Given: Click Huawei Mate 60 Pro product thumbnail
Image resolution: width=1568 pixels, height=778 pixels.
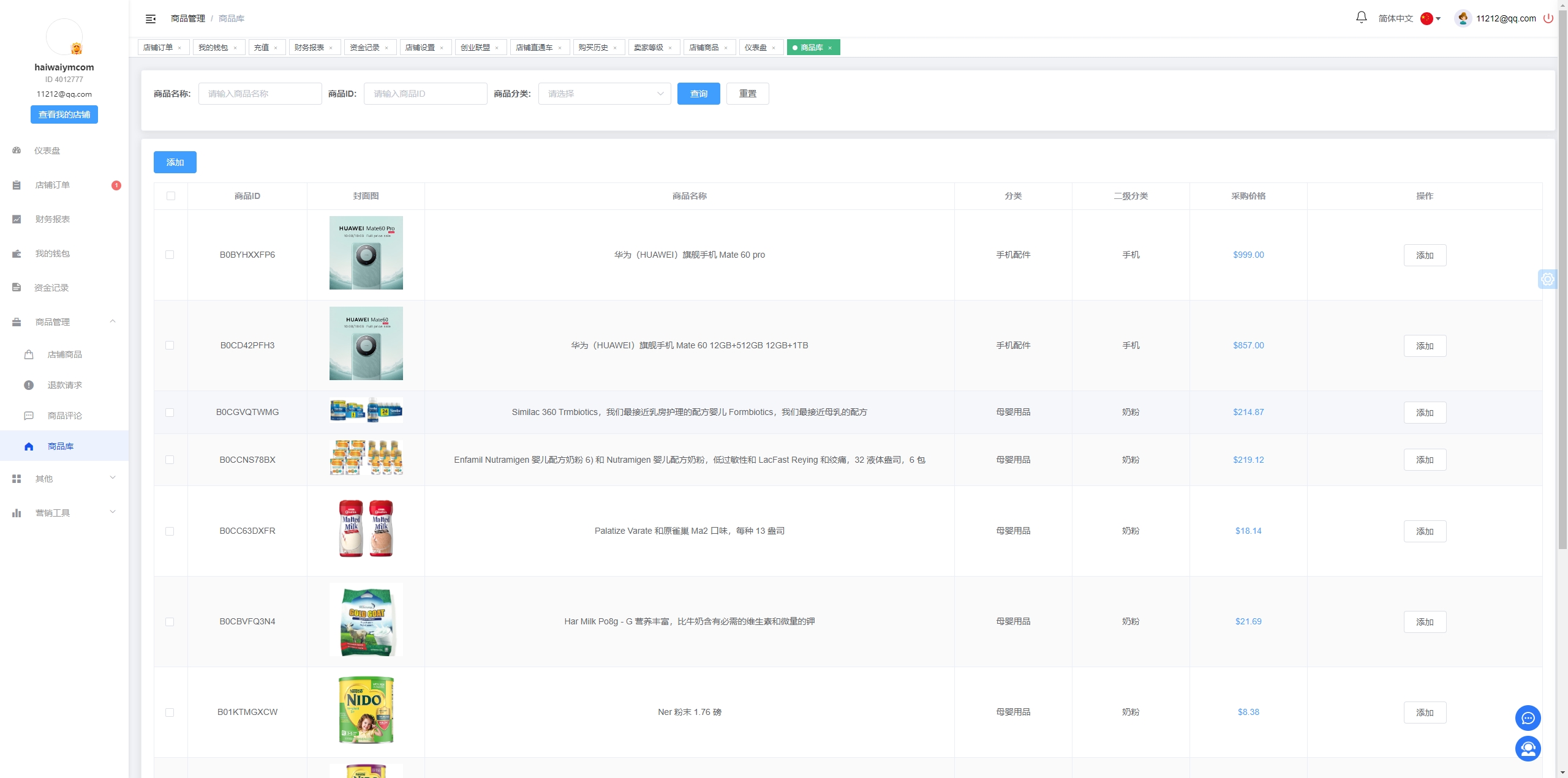Looking at the screenshot, I should (365, 254).
